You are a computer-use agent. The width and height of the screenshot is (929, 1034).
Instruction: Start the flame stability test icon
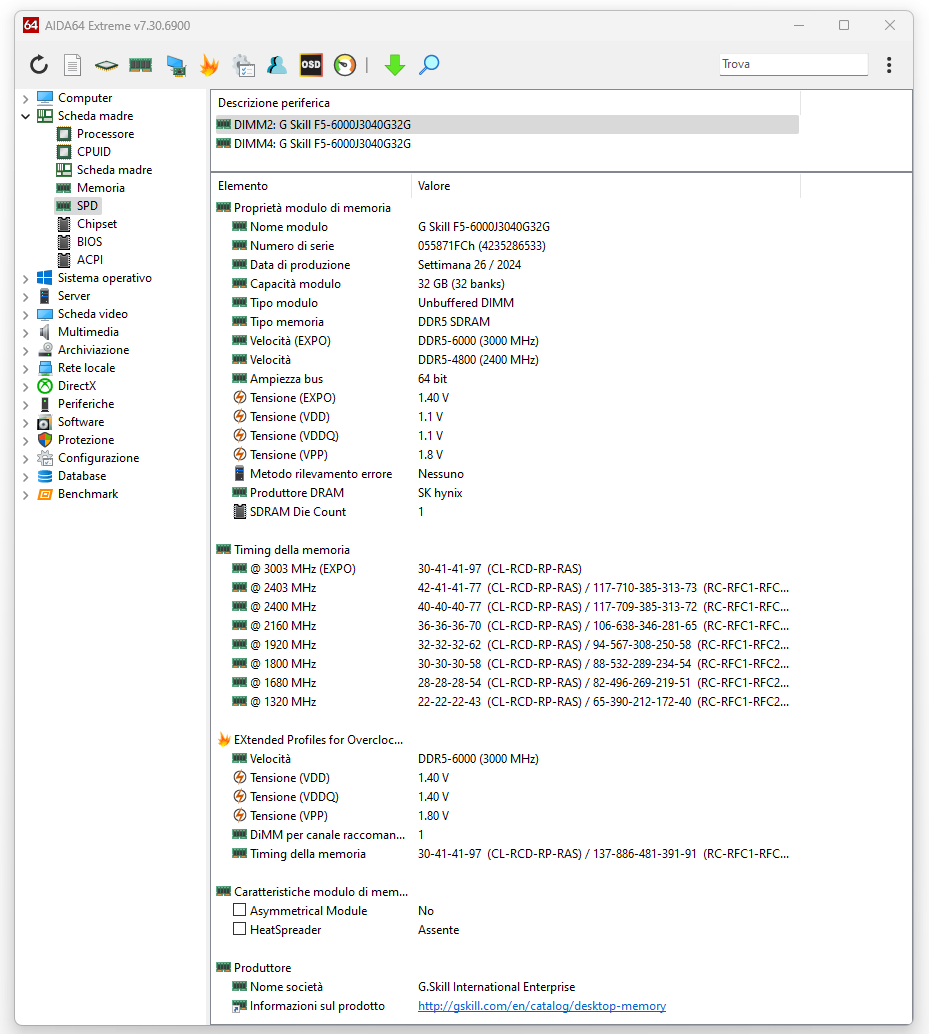[x=210, y=65]
